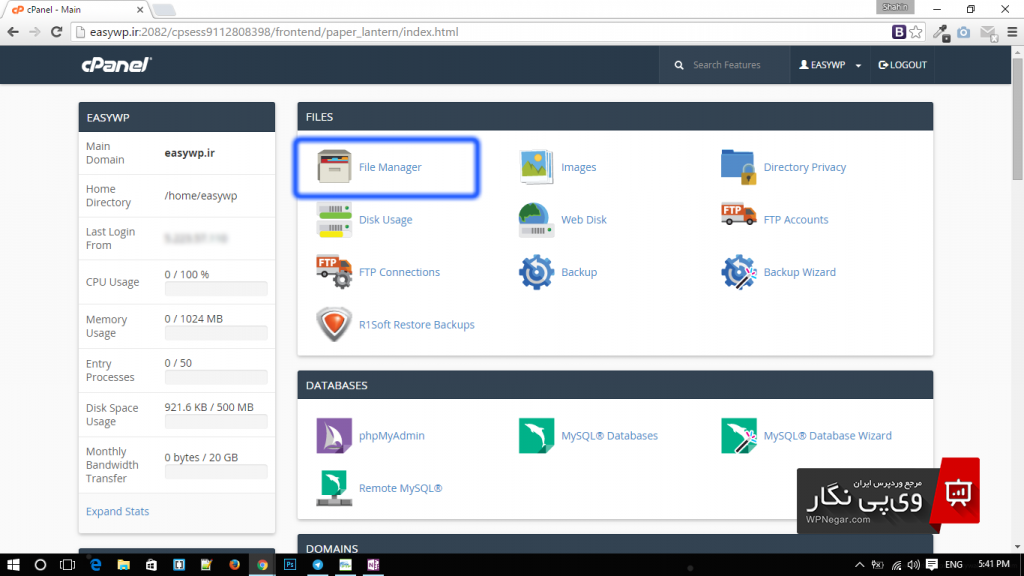Open the Chrome taskbar icon
The width and height of the screenshot is (1024, 576).
263,565
